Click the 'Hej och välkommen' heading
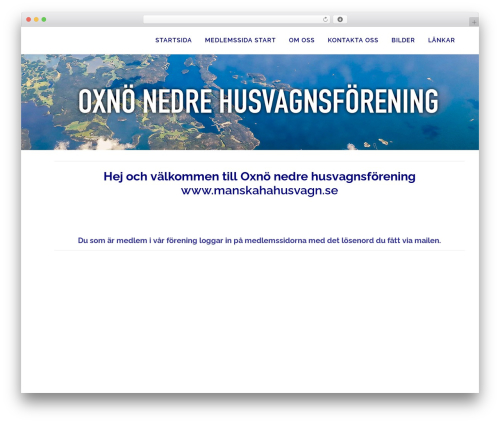This screenshot has width=500, height=423. tap(259, 176)
